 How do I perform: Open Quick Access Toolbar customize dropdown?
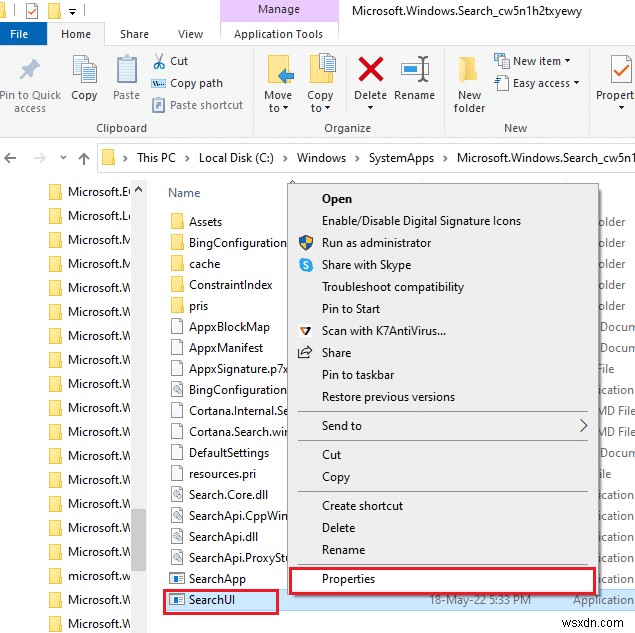[x=72, y=12]
